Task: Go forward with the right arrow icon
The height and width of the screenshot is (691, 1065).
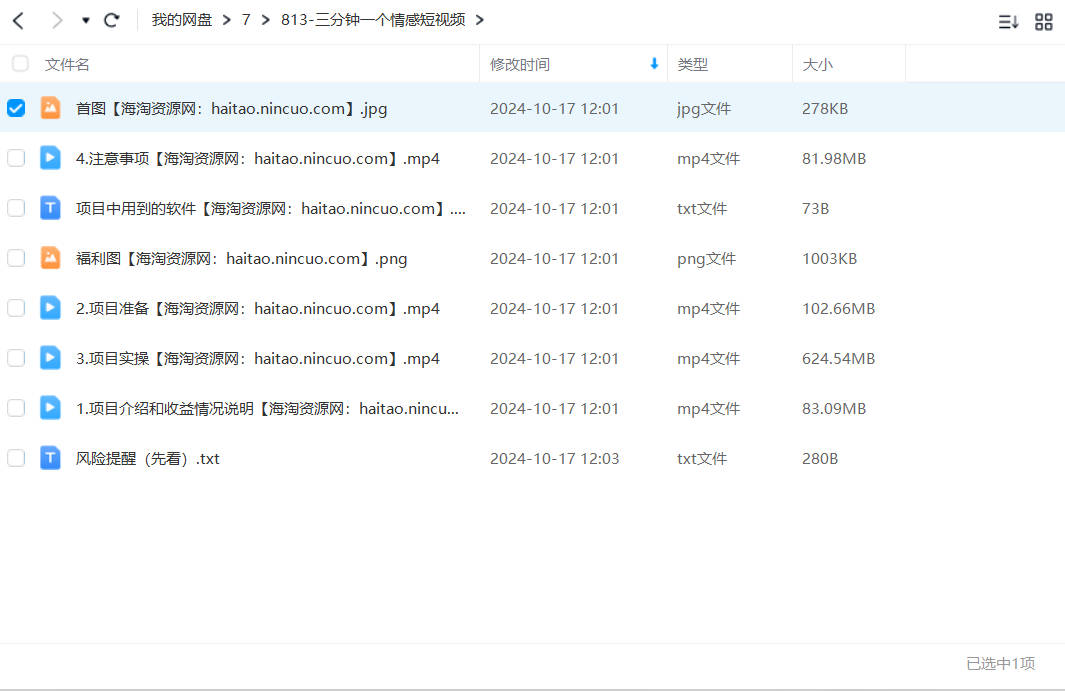Action: 57,20
